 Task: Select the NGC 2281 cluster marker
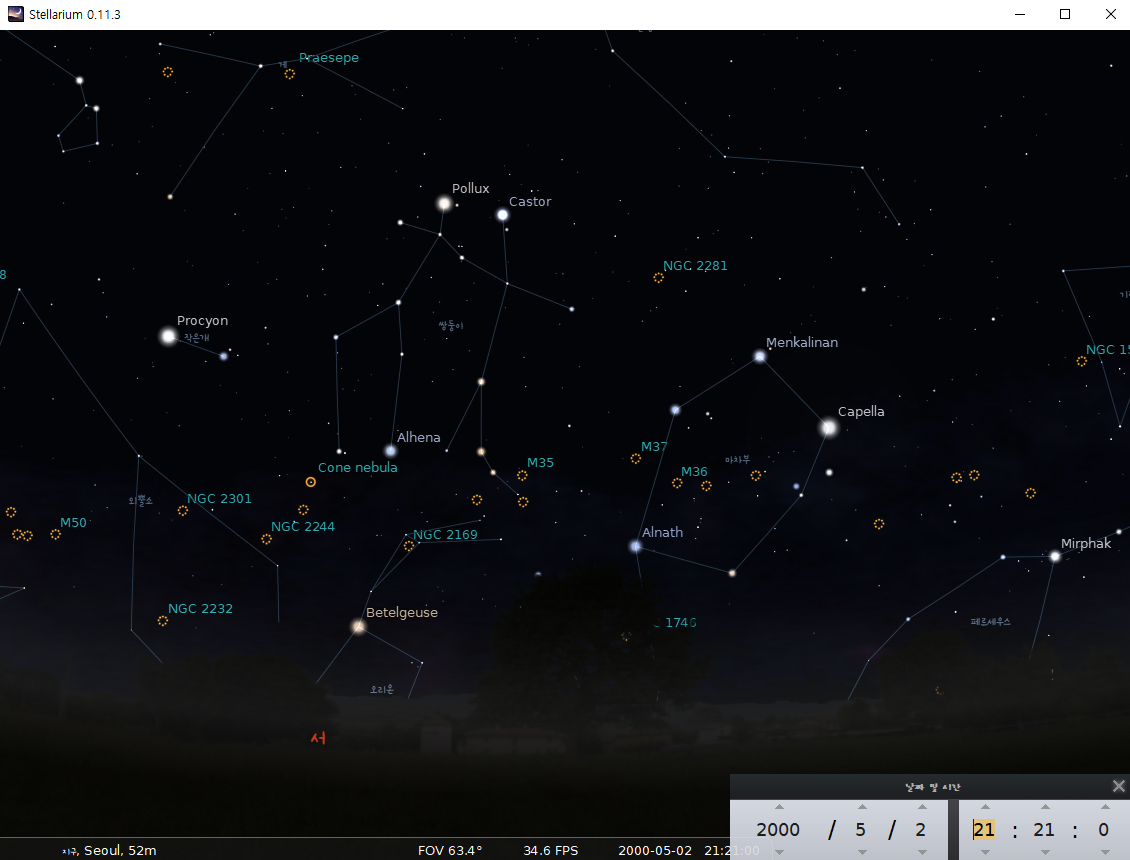[x=658, y=278]
